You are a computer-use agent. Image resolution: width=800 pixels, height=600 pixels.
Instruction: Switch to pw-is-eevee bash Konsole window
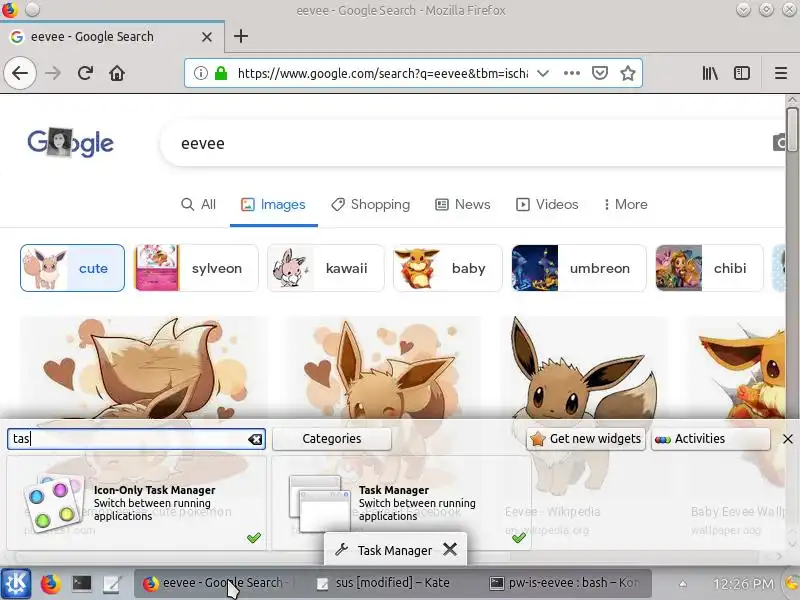565,583
